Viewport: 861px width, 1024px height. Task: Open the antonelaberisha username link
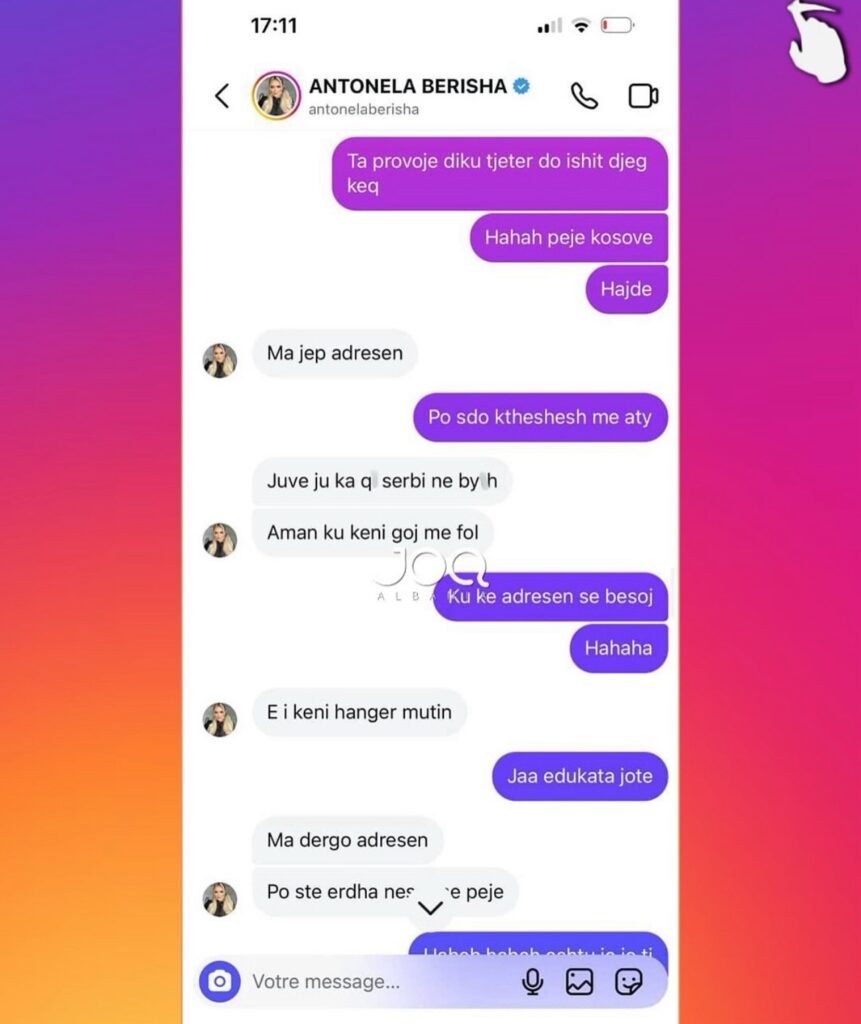click(x=363, y=110)
